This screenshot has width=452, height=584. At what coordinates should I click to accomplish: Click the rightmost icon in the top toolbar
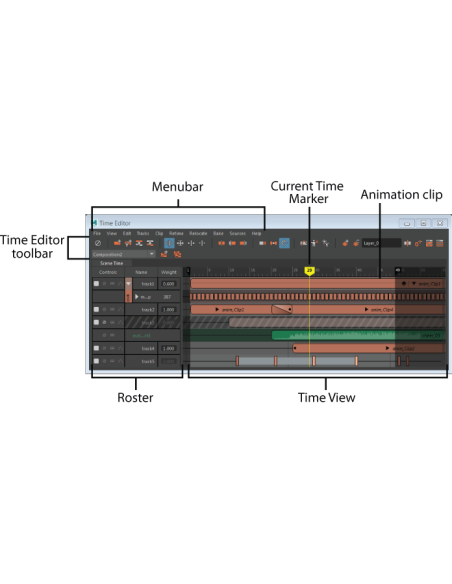click(x=440, y=243)
